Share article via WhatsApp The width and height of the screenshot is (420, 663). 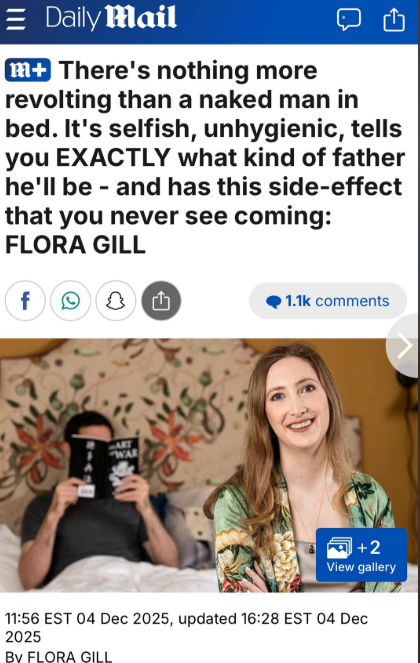click(70, 301)
